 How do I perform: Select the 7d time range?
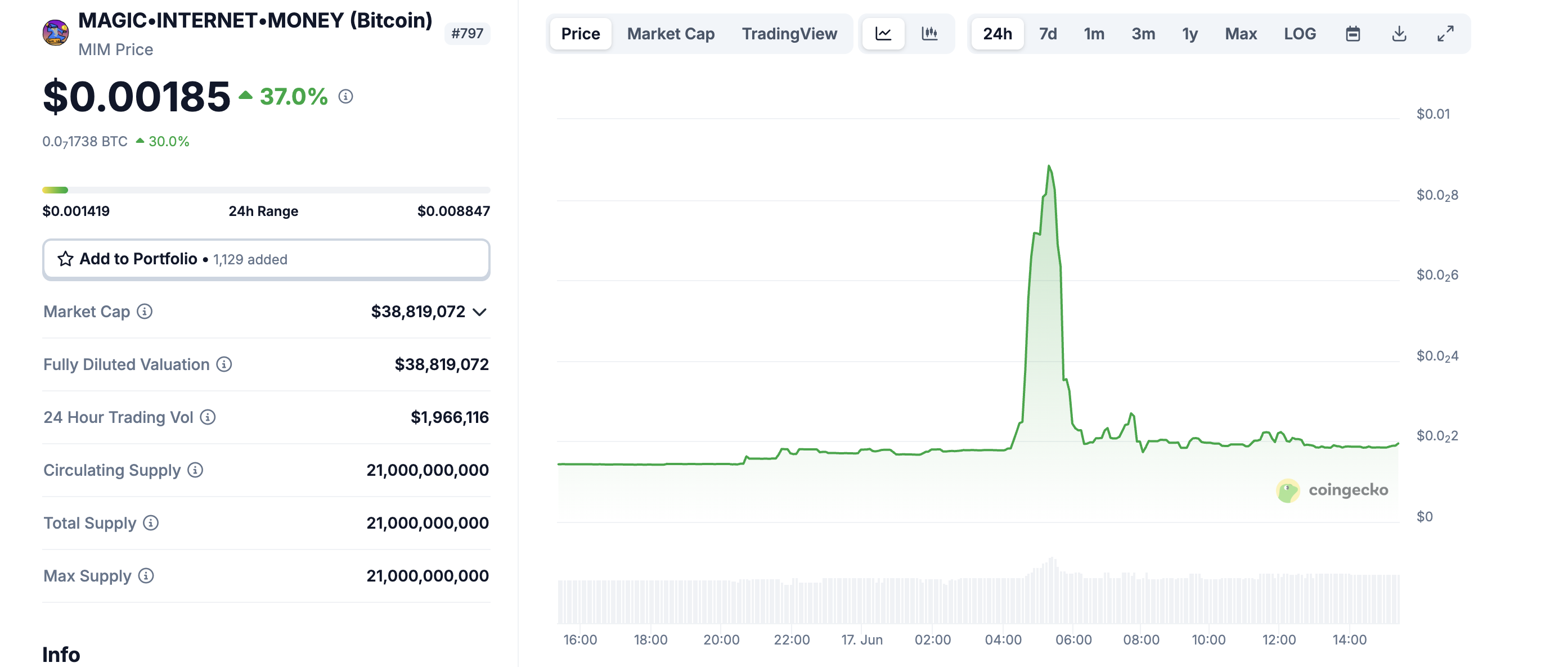coord(1047,34)
